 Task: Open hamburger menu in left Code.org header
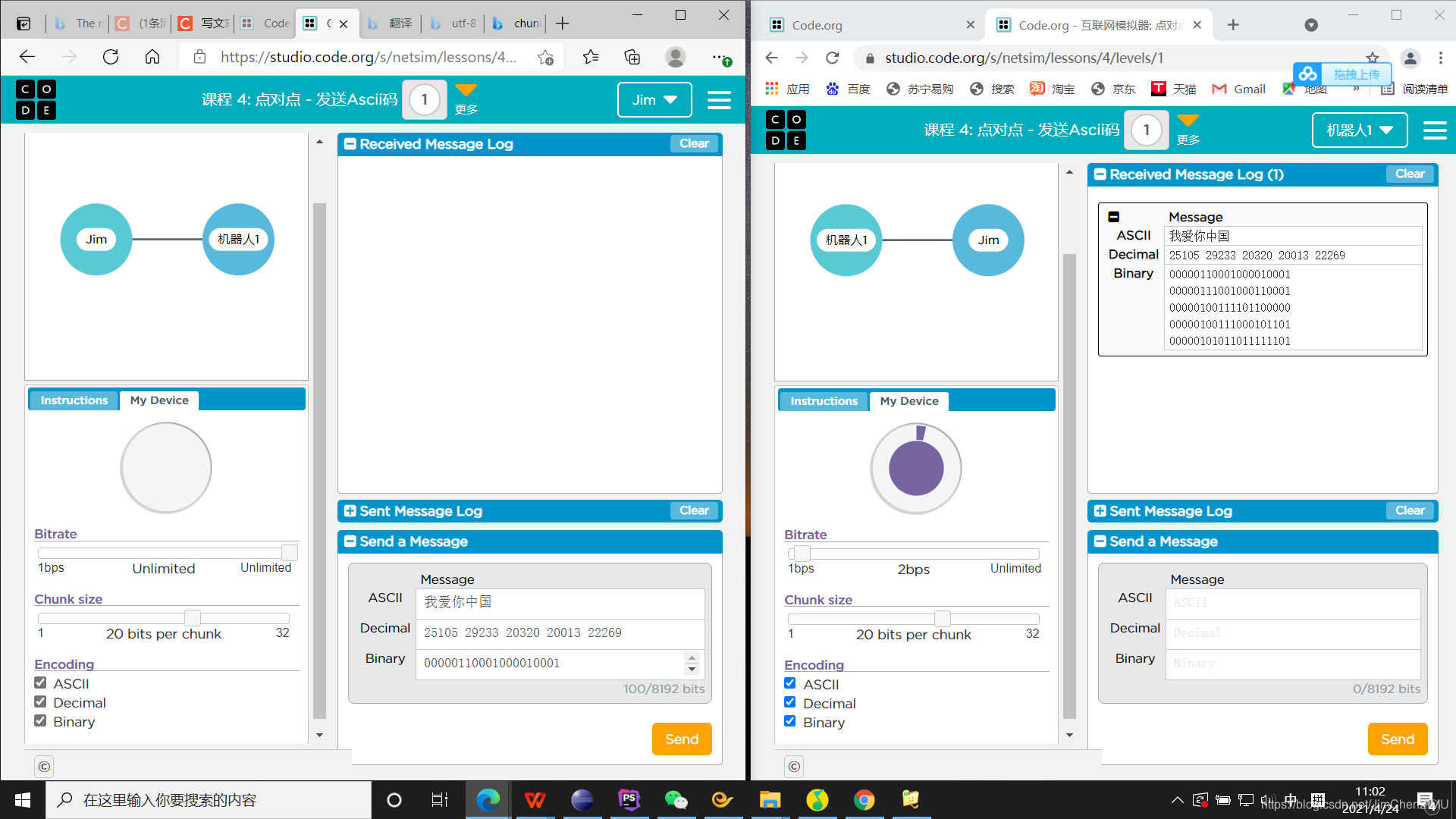pyautogui.click(x=718, y=100)
